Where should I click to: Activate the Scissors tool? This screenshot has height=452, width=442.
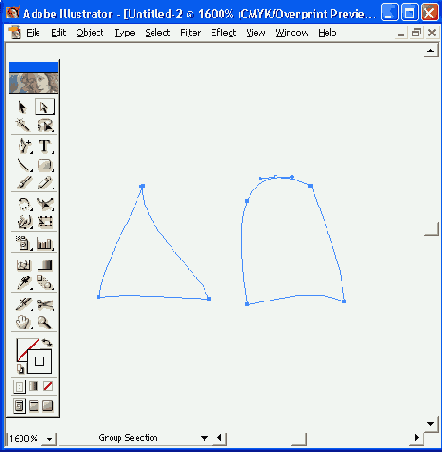point(45,304)
